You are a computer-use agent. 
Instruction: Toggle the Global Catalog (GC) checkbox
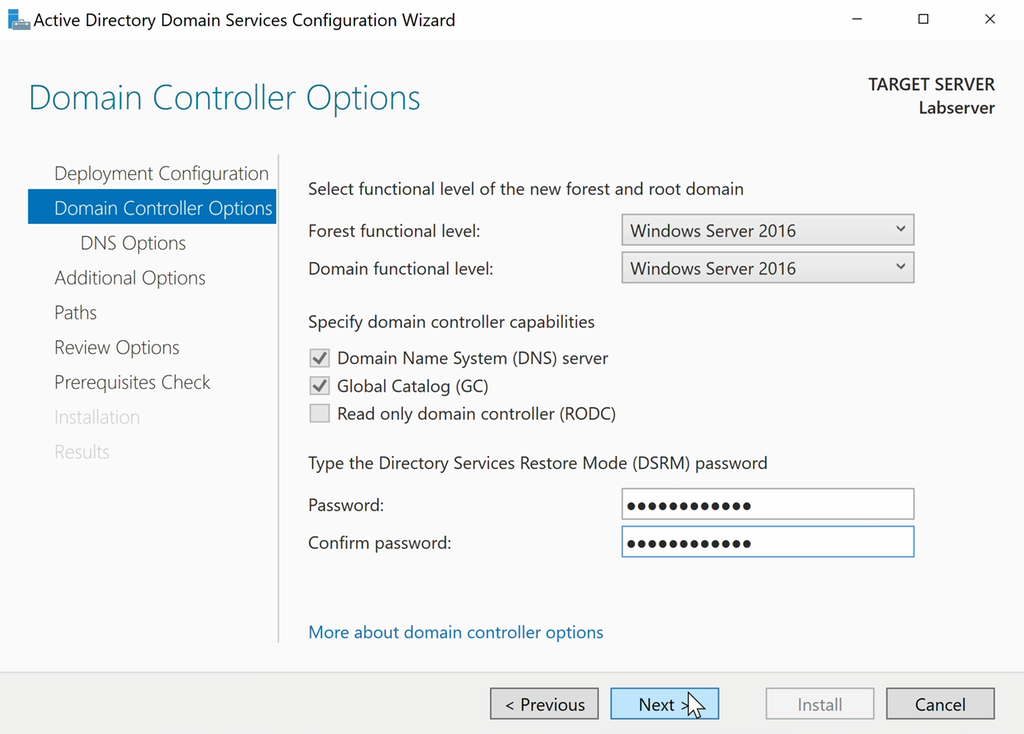(x=319, y=386)
